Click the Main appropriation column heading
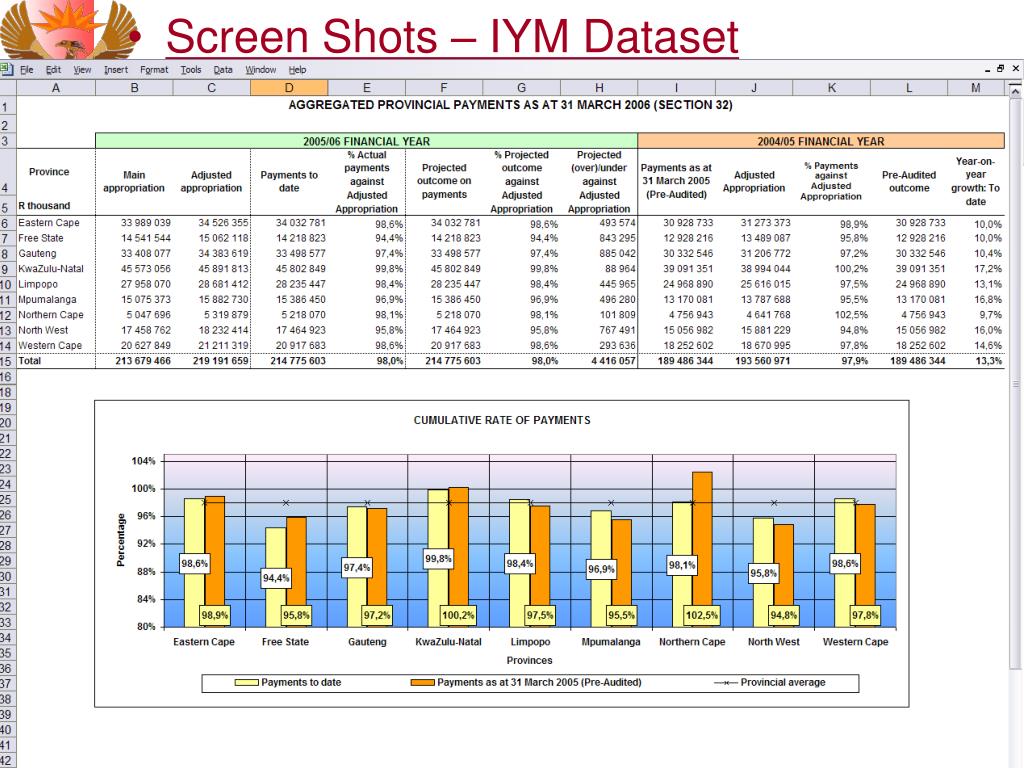 [134, 182]
